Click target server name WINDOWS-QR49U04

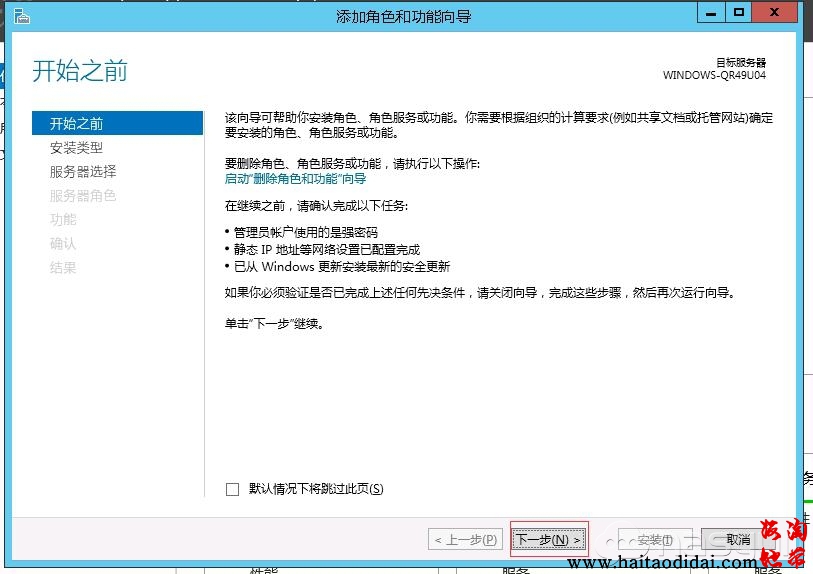pos(714,75)
